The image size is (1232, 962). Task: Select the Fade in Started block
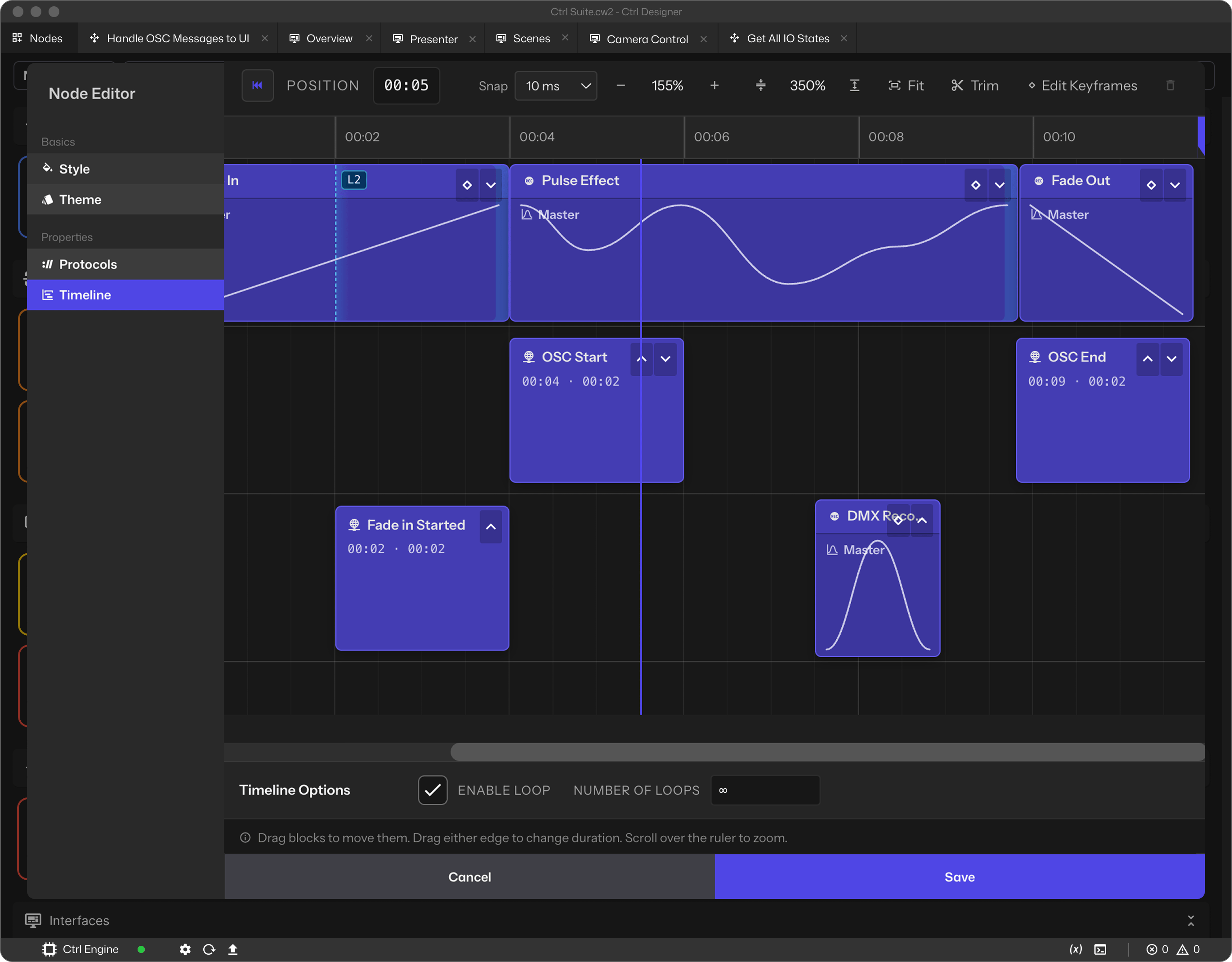pyautogui.click(x=422, y=578)
